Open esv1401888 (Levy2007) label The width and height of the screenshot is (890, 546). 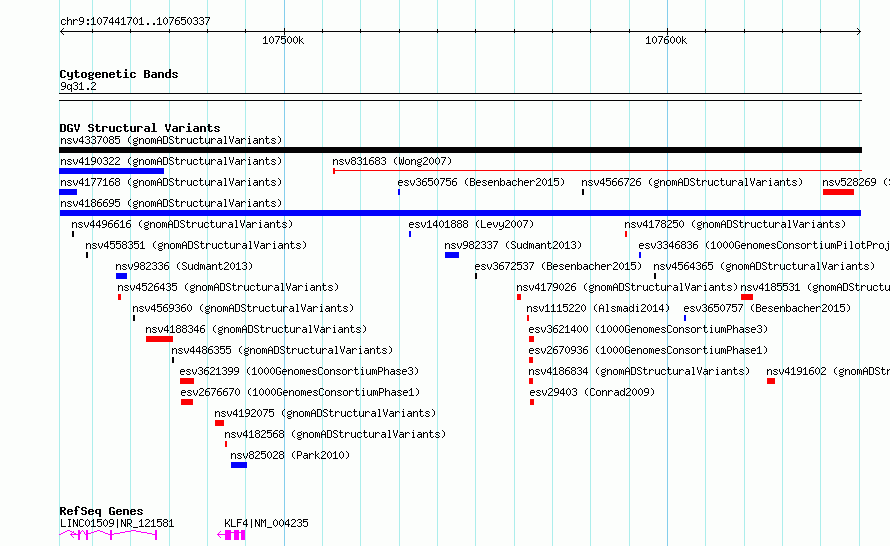click(x=471, y=224)
